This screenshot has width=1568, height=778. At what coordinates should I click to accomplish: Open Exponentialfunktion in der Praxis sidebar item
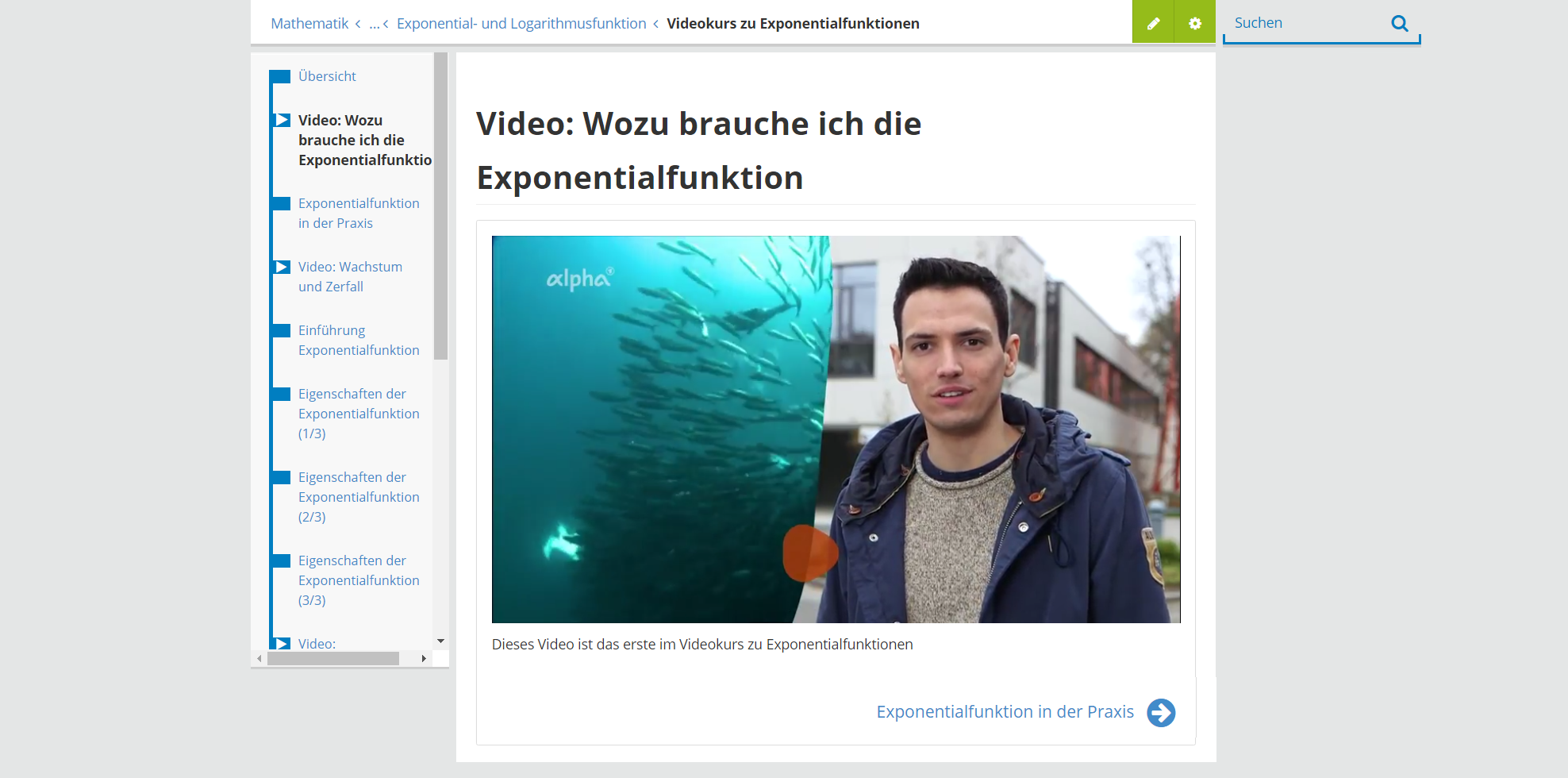pos(359,213)
